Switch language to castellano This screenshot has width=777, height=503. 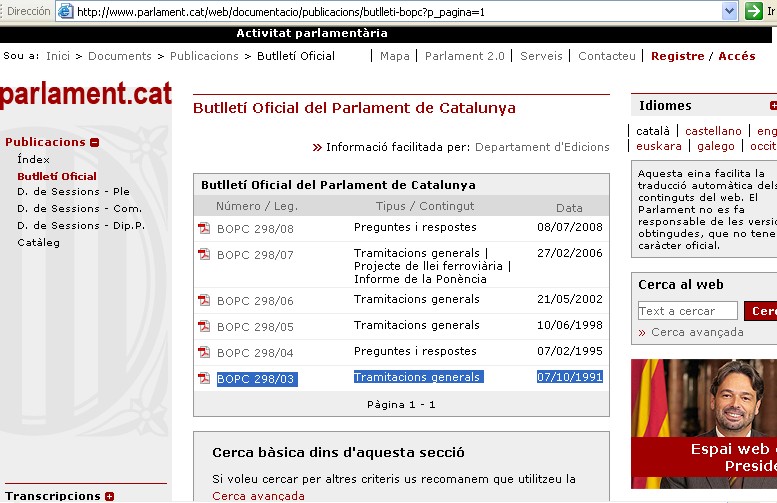click(x=713, y=131)
